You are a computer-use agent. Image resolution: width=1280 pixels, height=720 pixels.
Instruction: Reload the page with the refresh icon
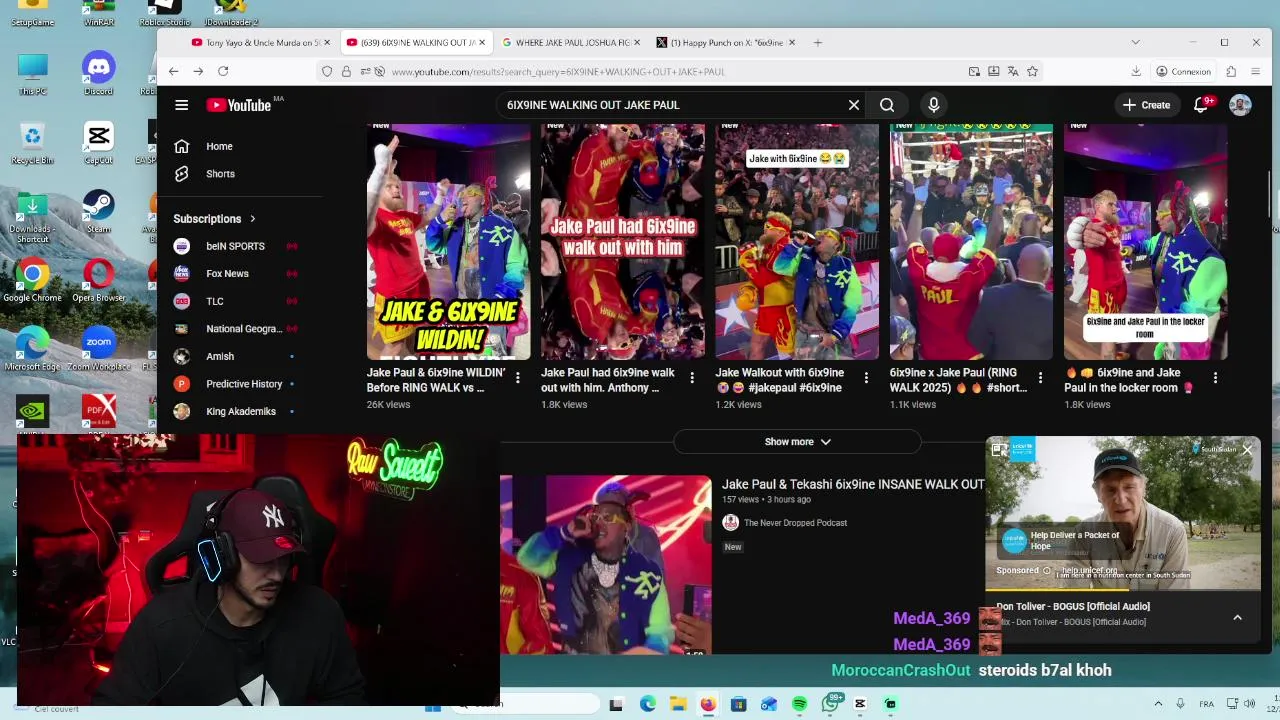pyautogui.click(x=223, y=71)
